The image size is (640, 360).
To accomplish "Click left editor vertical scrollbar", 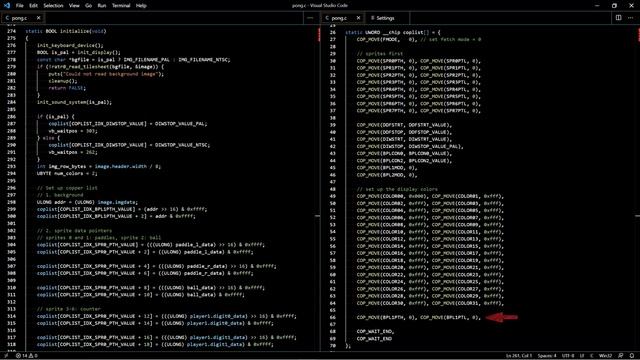I will [x=318, y=188].
